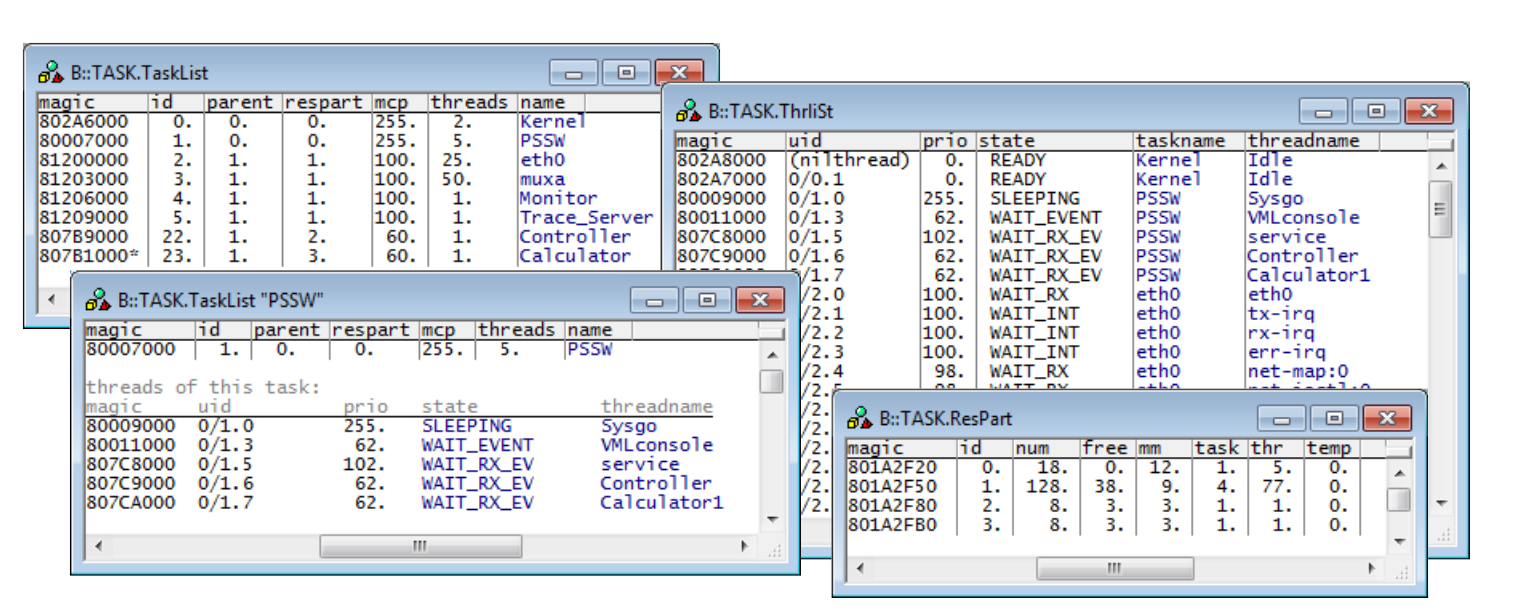1516x616 pixels.
Task: Click the taskname column header in TASK.ThrliSt
Action: click(1190, 141)
